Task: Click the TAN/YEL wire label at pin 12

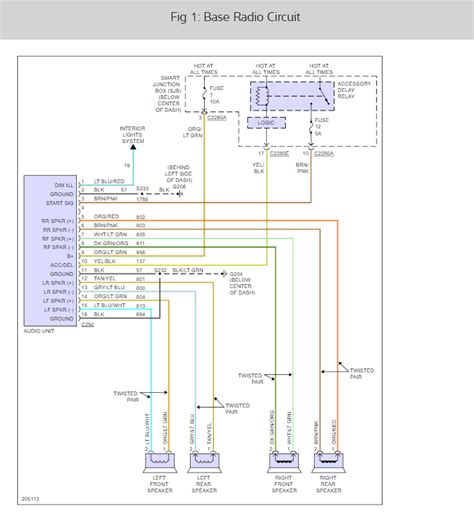Action: [x=105, y=278]
